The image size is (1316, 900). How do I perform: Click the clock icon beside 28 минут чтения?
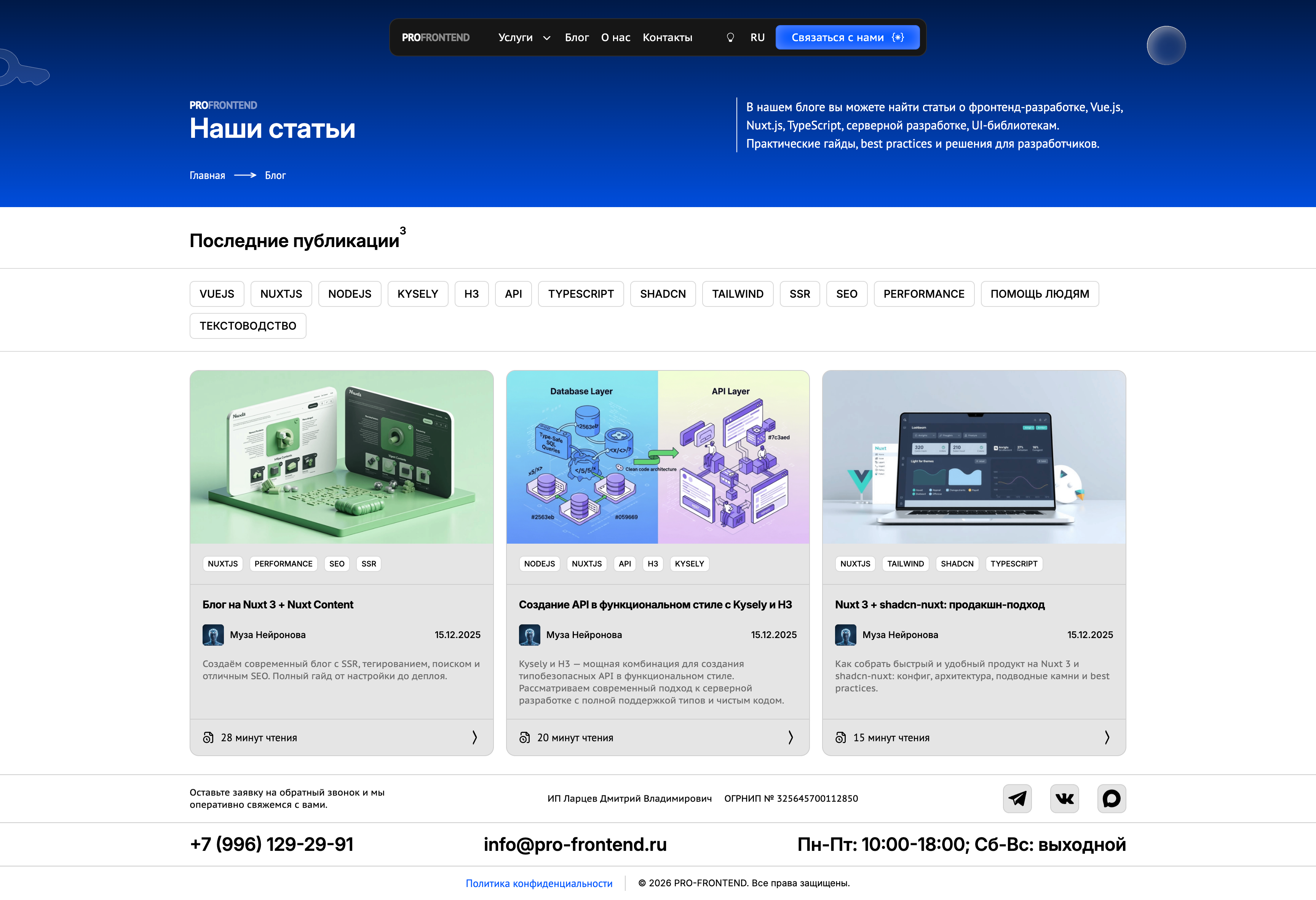click(208, 737)
